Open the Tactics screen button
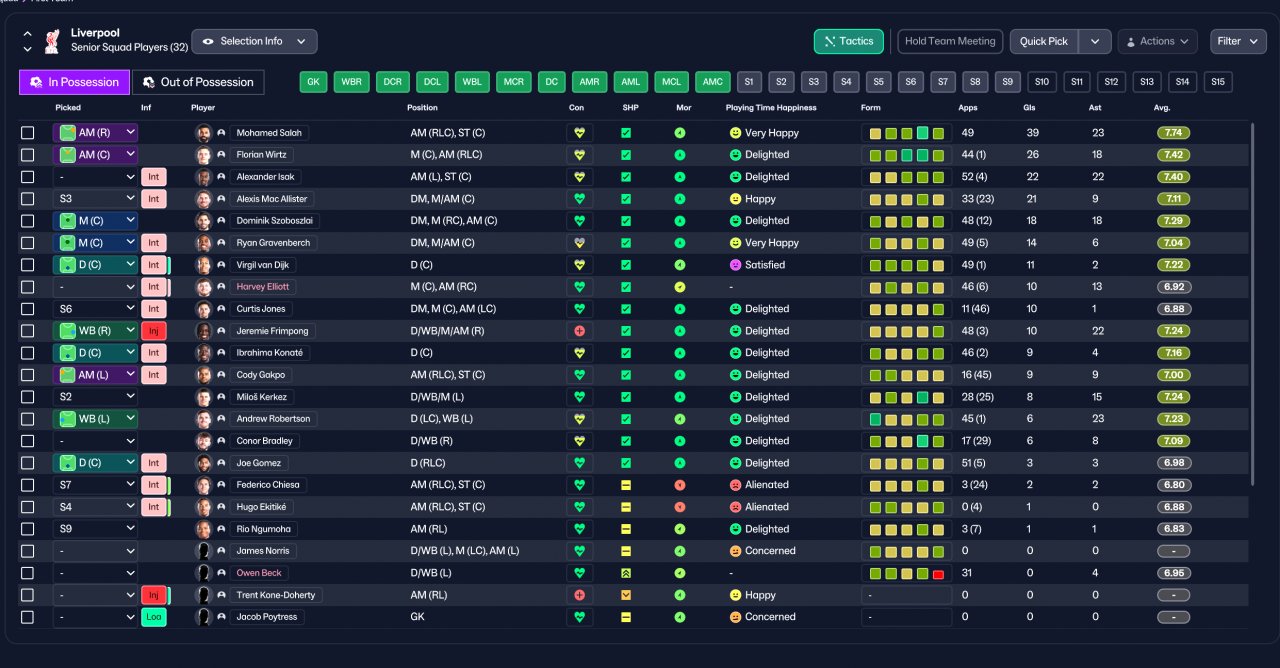 (849, 41)
